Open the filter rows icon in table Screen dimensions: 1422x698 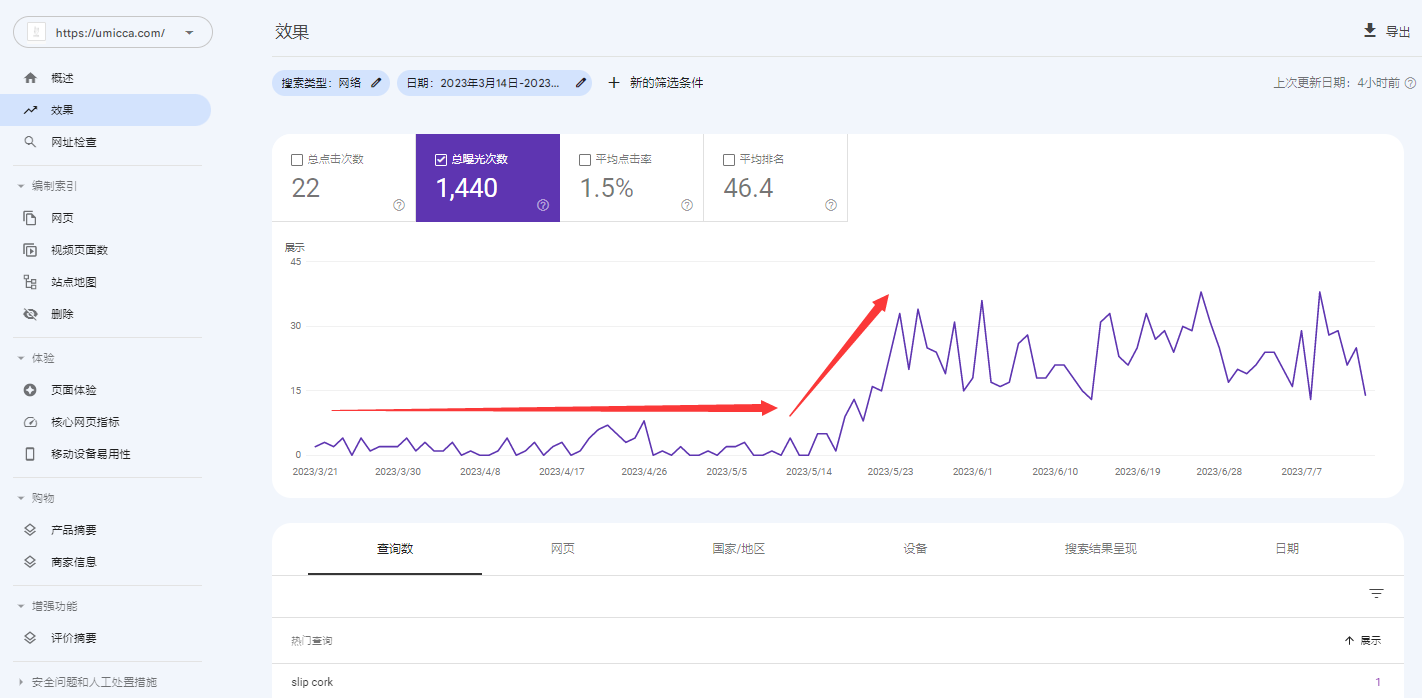[x=1376, y=594]
